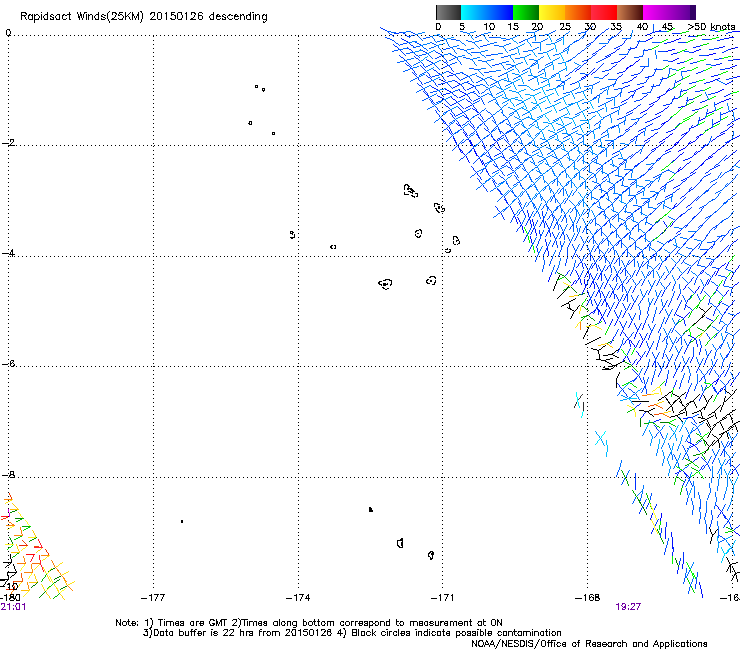Click the legend's "5" knots label

click(x=462, y=27)
